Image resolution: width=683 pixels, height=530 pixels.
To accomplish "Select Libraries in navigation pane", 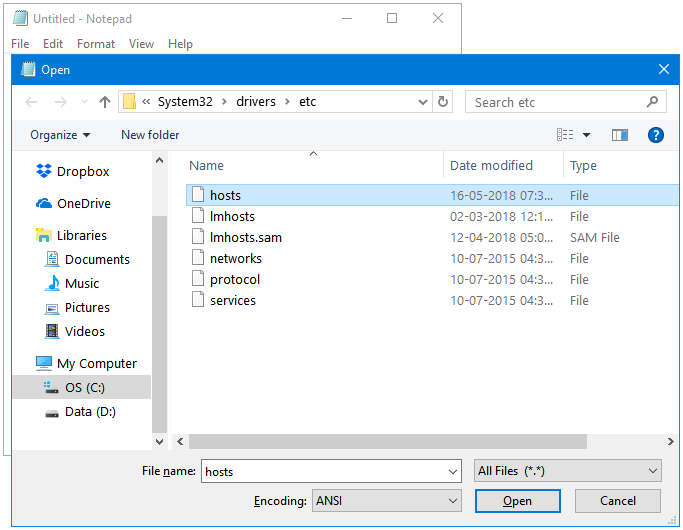I will [x=81, y=235].
